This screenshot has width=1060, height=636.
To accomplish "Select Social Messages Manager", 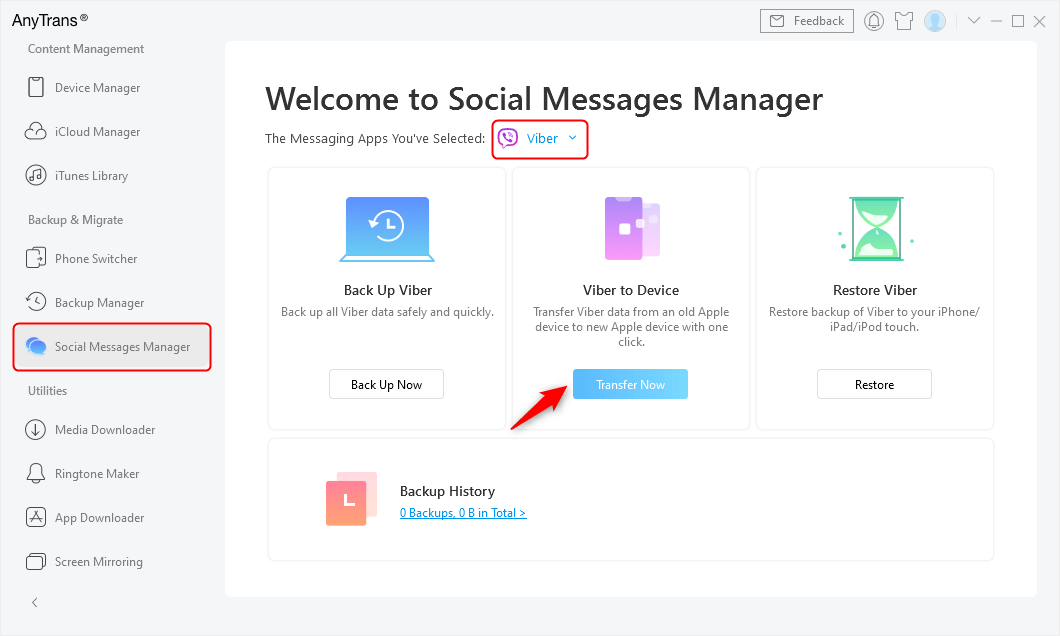I will pyautogui.click(x=112, y=347).
